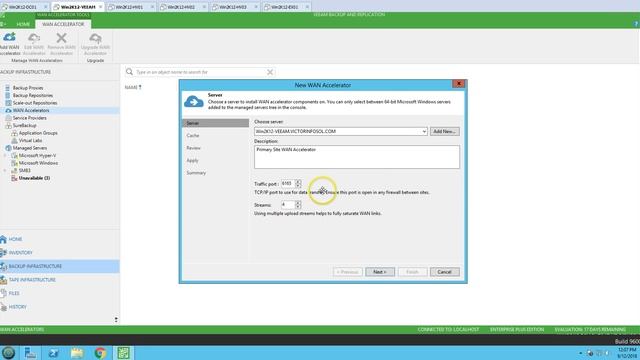Click into the object name search field

(x=200, y=72)
